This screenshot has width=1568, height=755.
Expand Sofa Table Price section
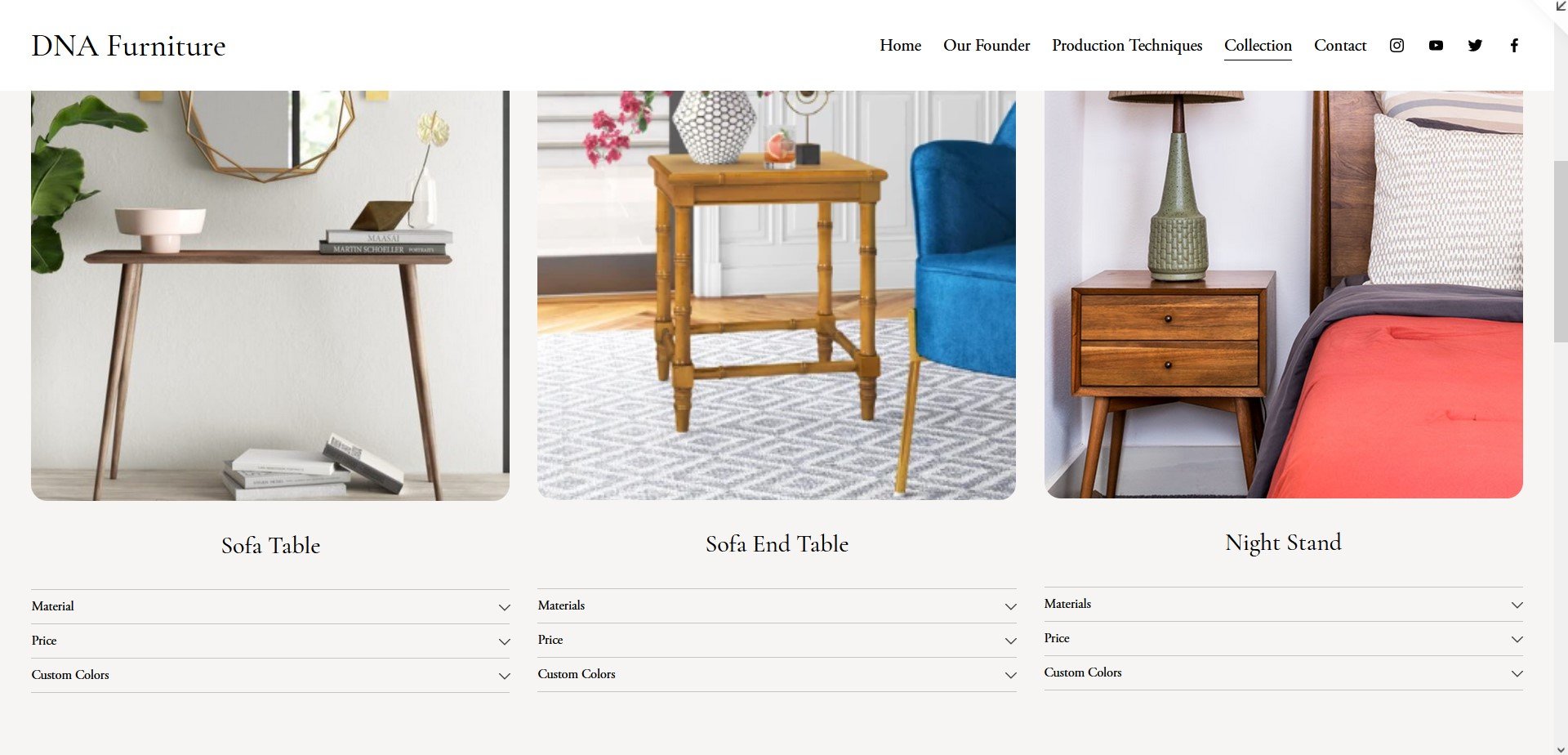click(x=270, y=641)
